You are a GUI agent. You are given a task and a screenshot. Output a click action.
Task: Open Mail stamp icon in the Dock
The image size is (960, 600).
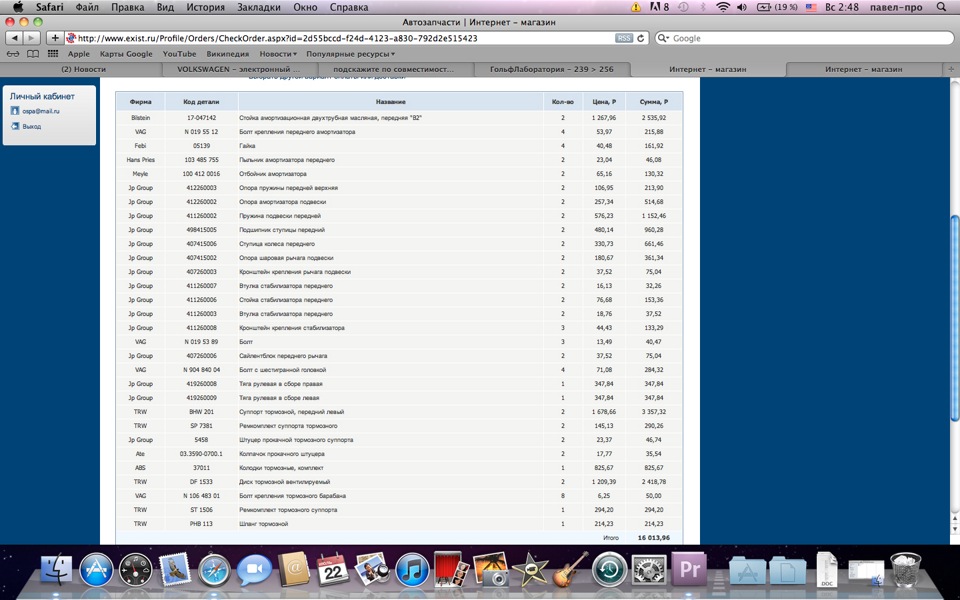coord(175,569)
